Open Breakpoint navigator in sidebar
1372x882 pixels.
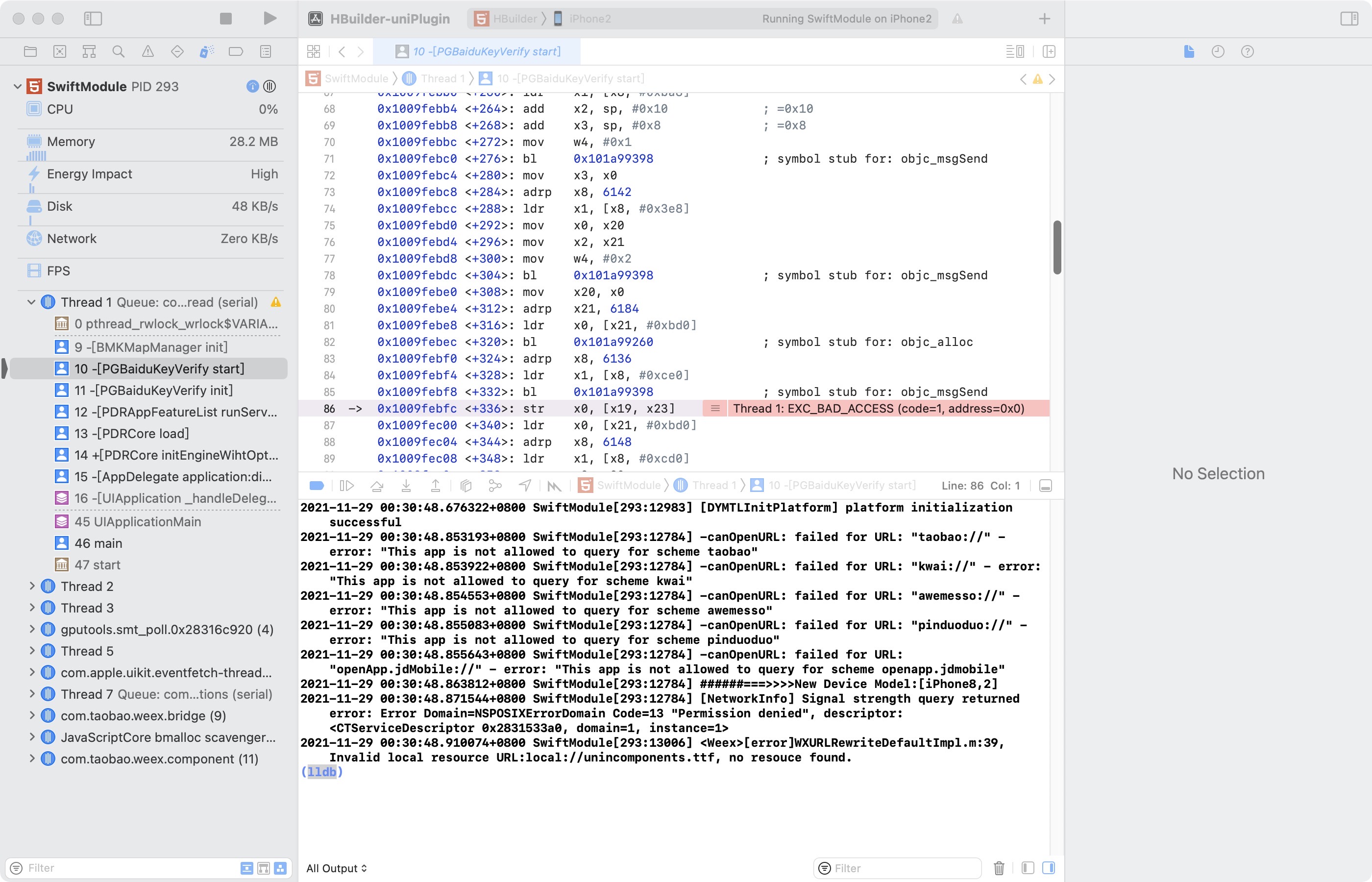(x=236, y=51)
